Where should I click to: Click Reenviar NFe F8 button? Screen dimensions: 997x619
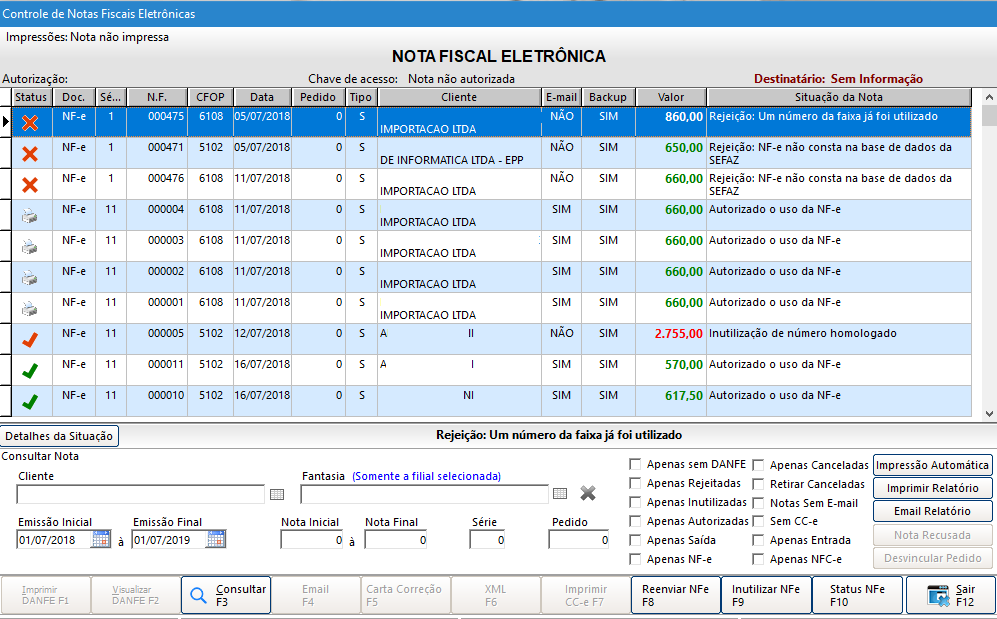click(x=675, y=595)
